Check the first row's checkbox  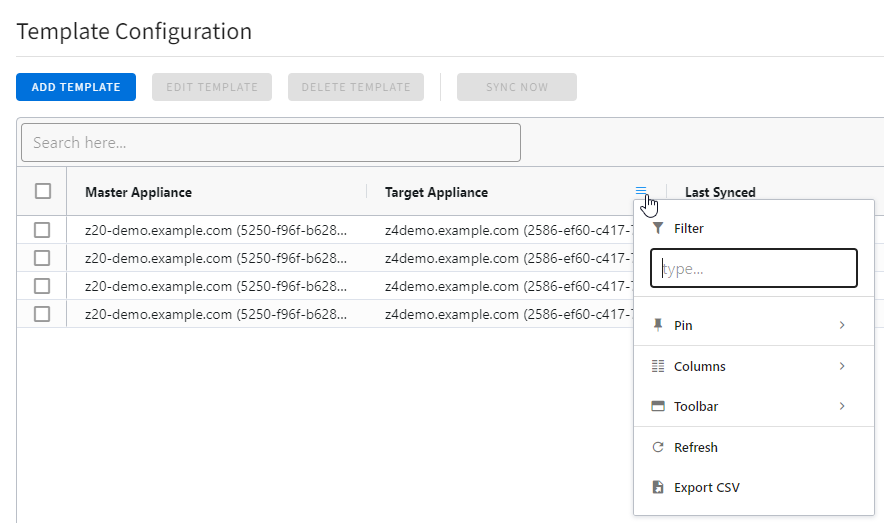click(x=42, y=230)
